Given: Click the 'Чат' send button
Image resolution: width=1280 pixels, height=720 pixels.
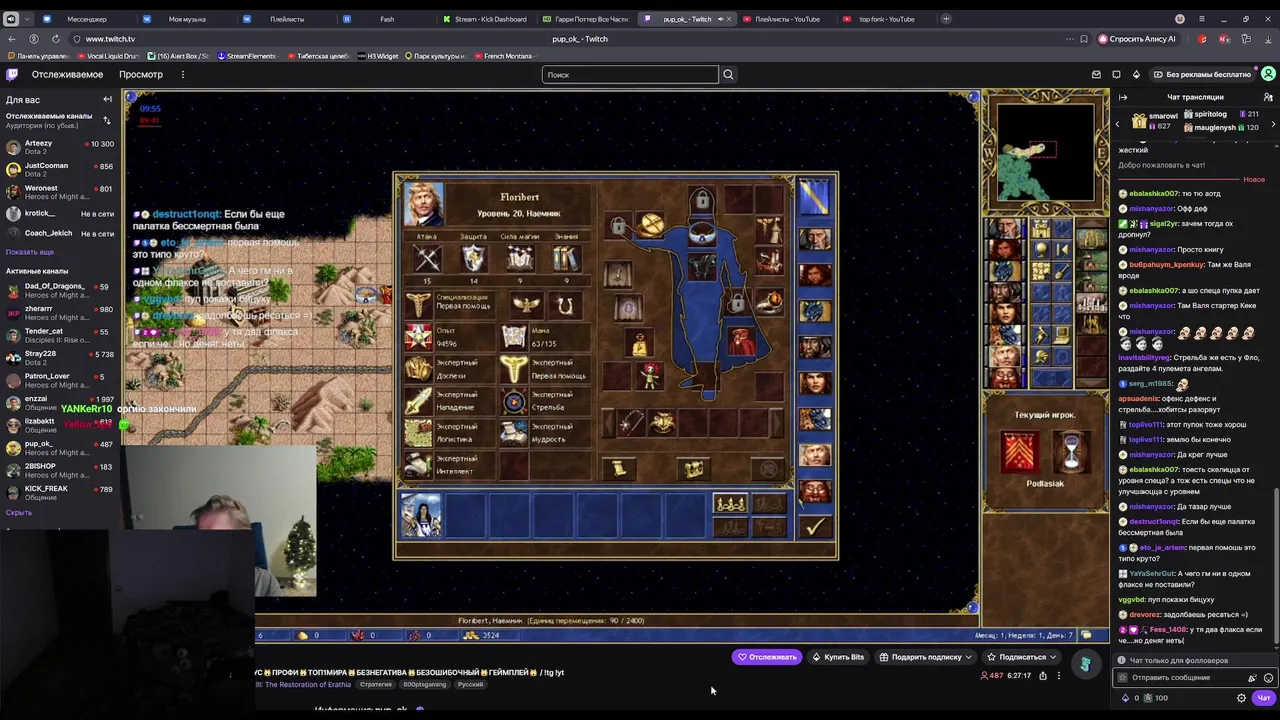Looking at the screenshot, I should click(1264, 698).
